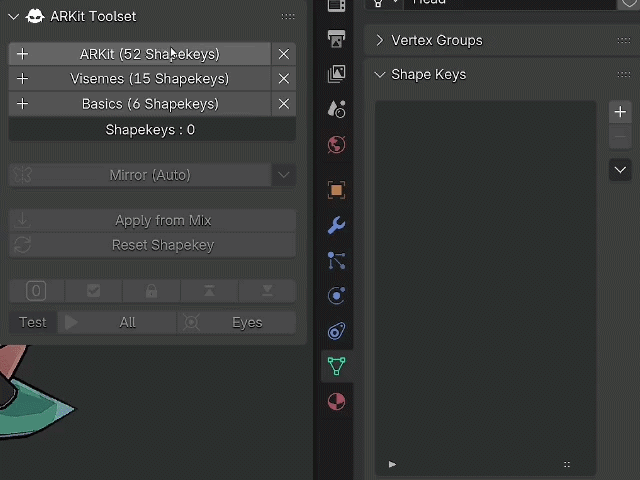Open the Object properties tab
Image resolution: width=640 pixels, height=480 pixels.
click(336, 190)
